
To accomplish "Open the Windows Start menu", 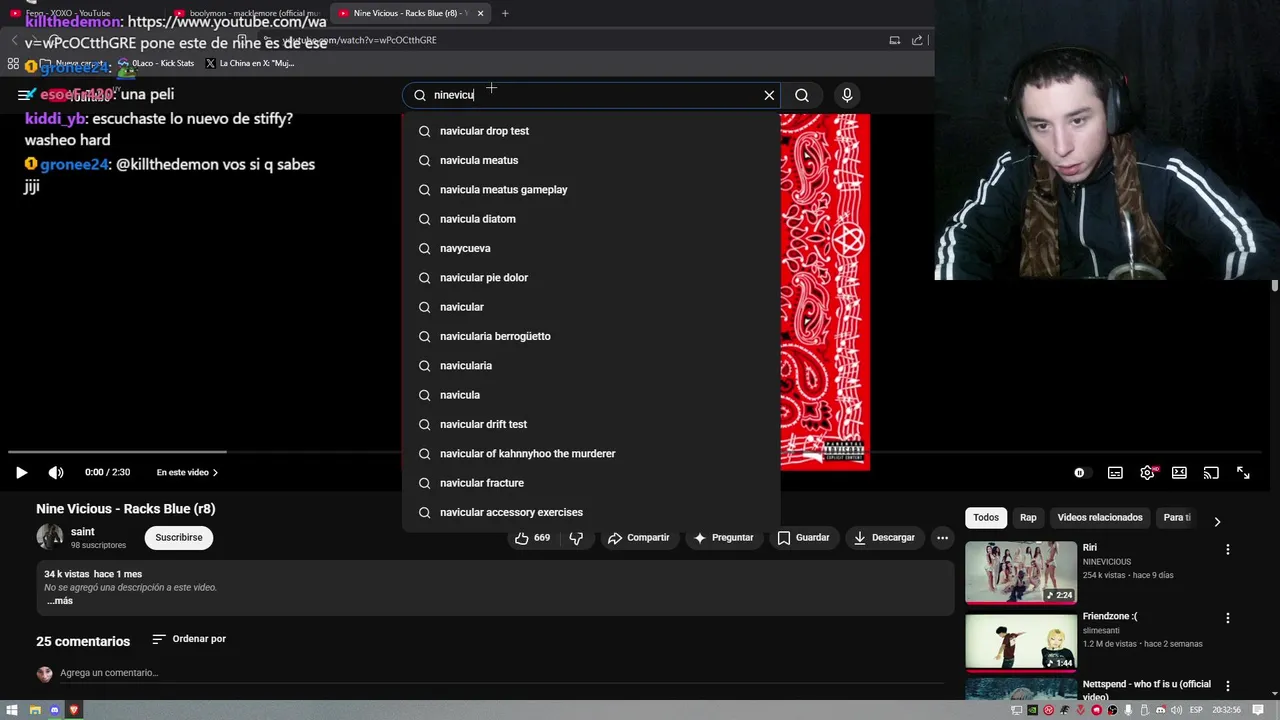I will click(13, 710).
